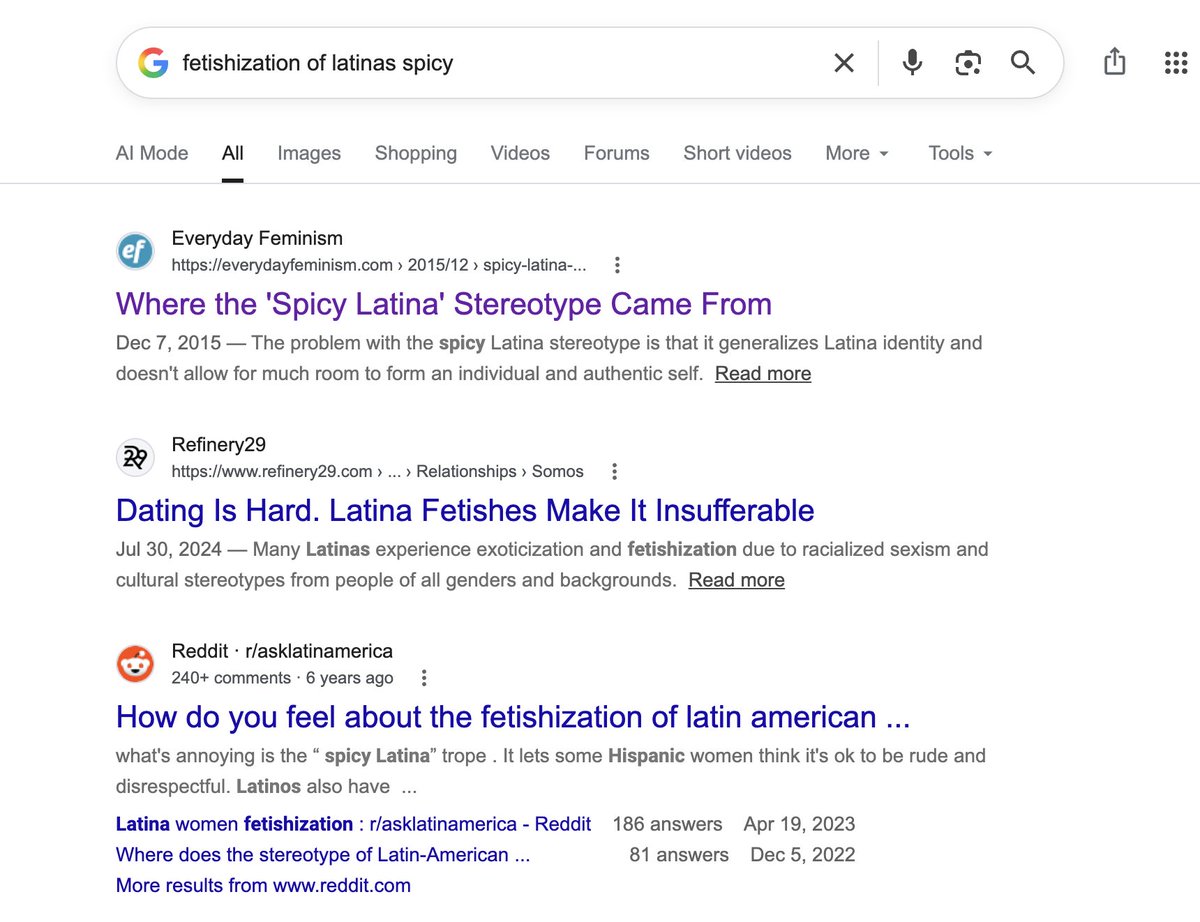Submit search with magnifying glass icon
1200x922 pixels.
tap(1022, 63)
